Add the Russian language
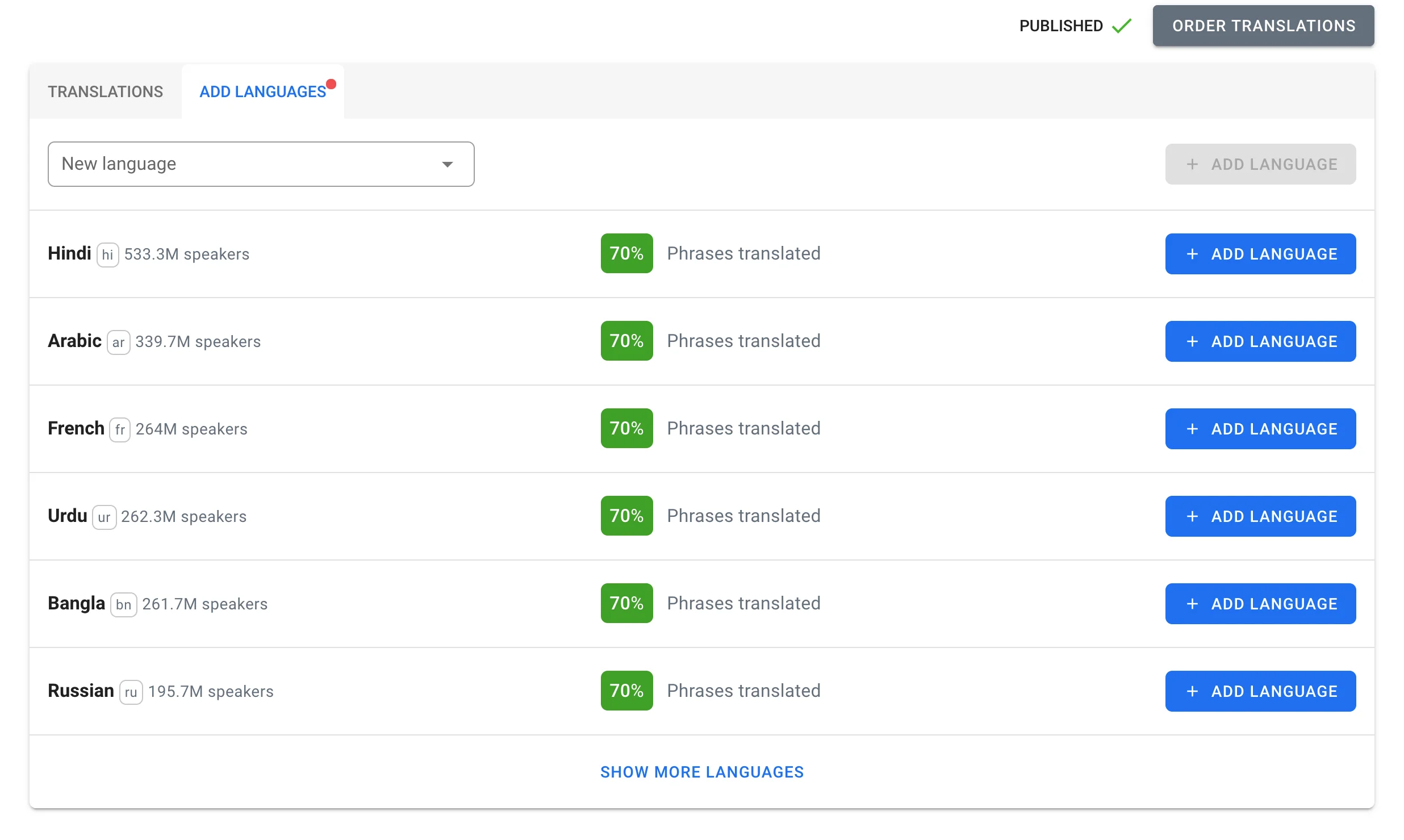This screenshot has width=1404, height=840. point(1260,691)
